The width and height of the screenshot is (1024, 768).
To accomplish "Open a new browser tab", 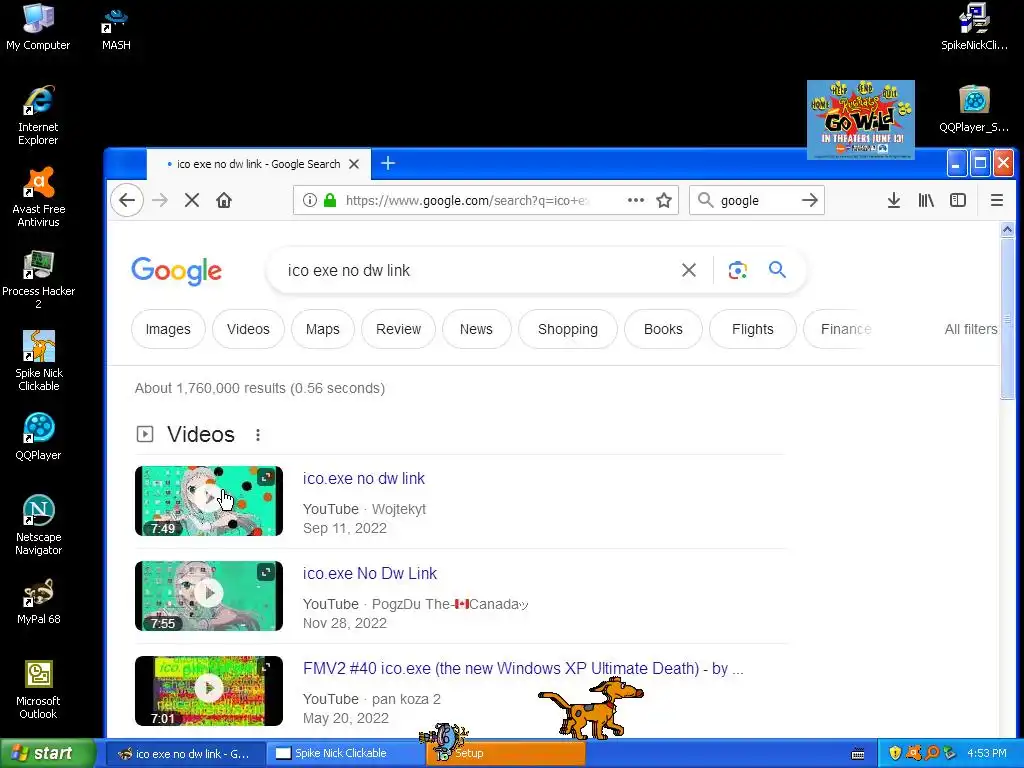I will pos(388,163).
